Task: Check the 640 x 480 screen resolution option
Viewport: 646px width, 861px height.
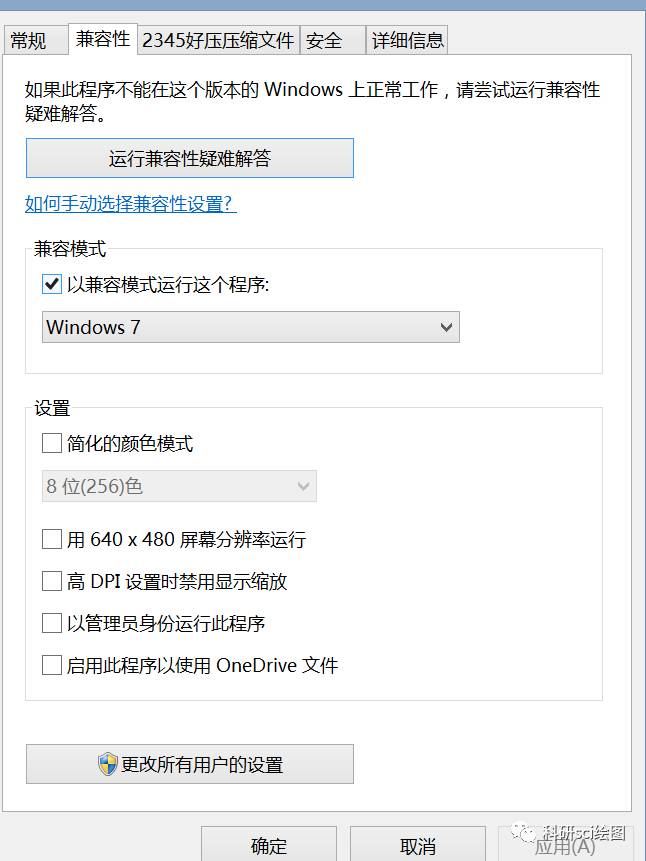Action: (x=52, y=540)
